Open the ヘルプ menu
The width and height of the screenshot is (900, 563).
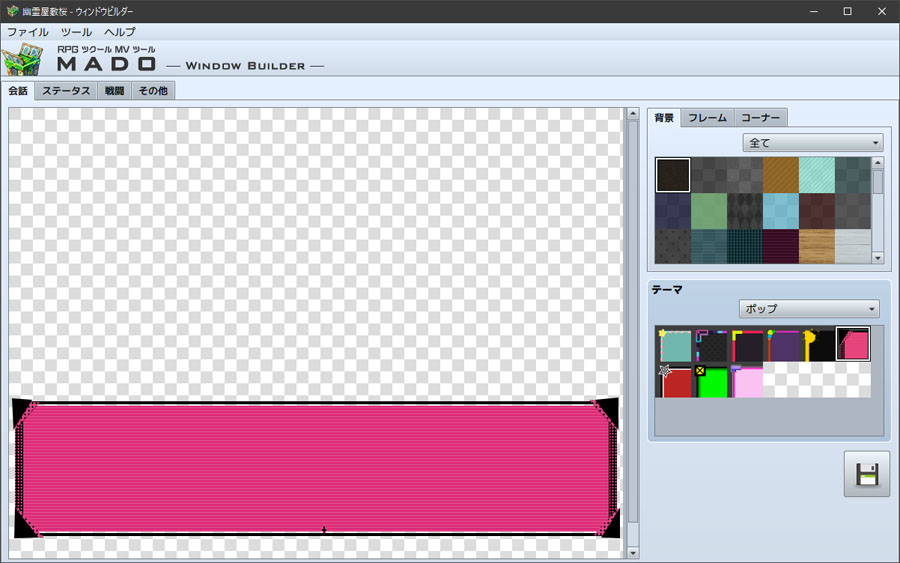click(120, 32)
